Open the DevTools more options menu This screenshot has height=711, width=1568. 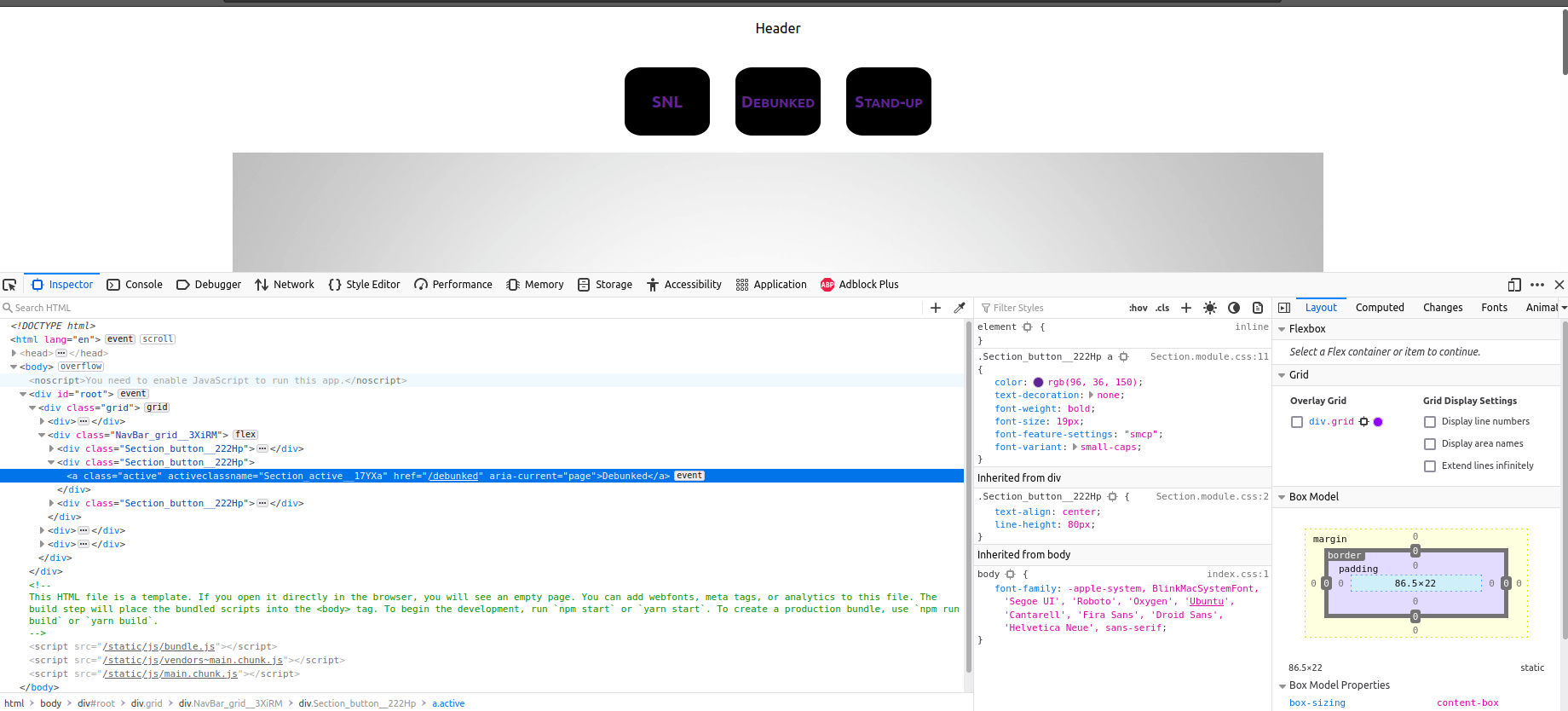[1537, 285]
